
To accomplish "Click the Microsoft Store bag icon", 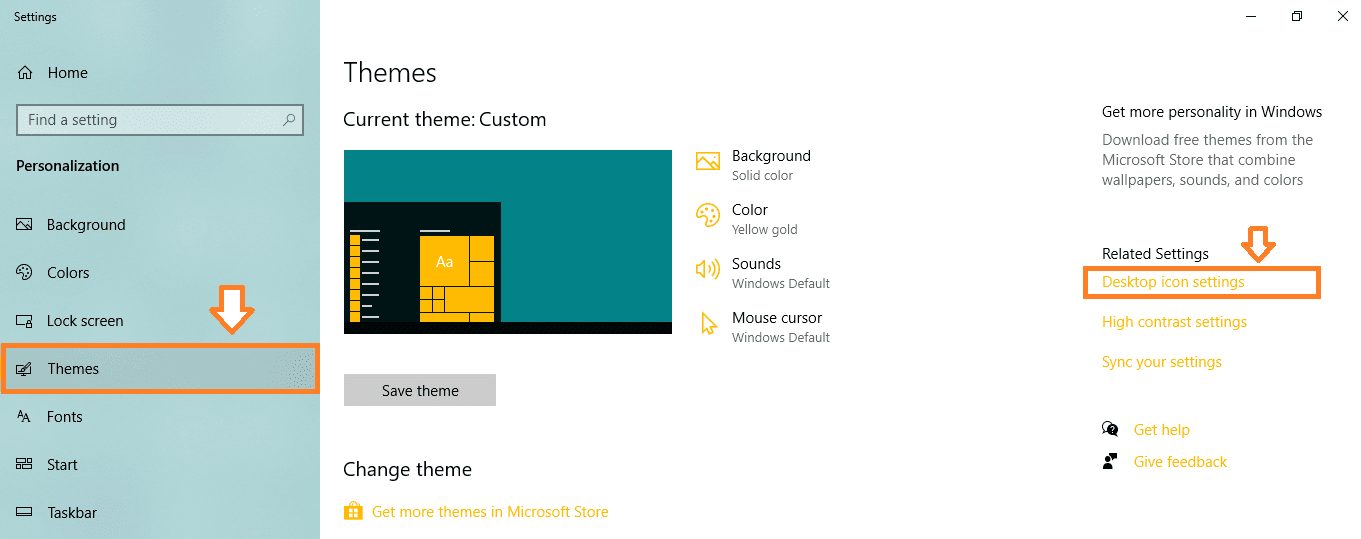I will tap(353, 512).
